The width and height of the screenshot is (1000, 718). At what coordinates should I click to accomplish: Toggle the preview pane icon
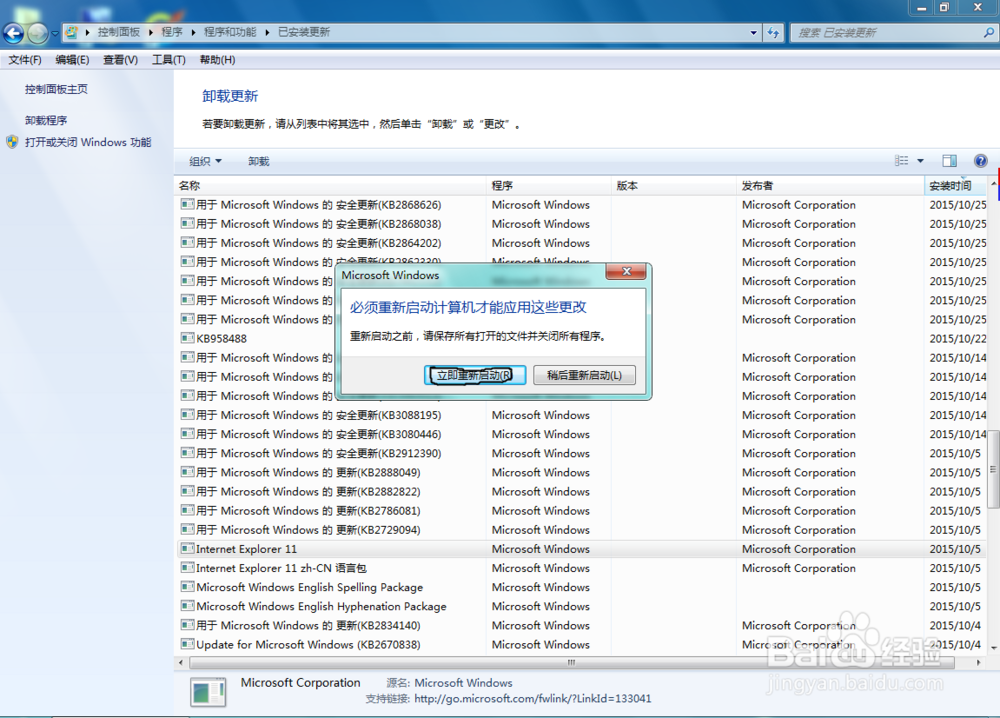(x=950, y=161)
